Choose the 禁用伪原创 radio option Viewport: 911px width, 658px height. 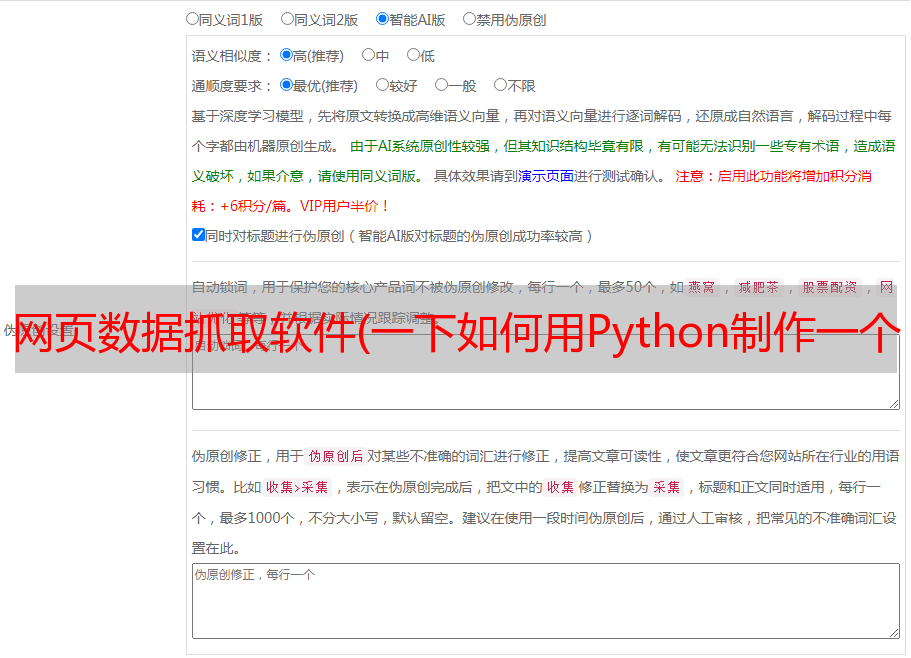(469, 19)
